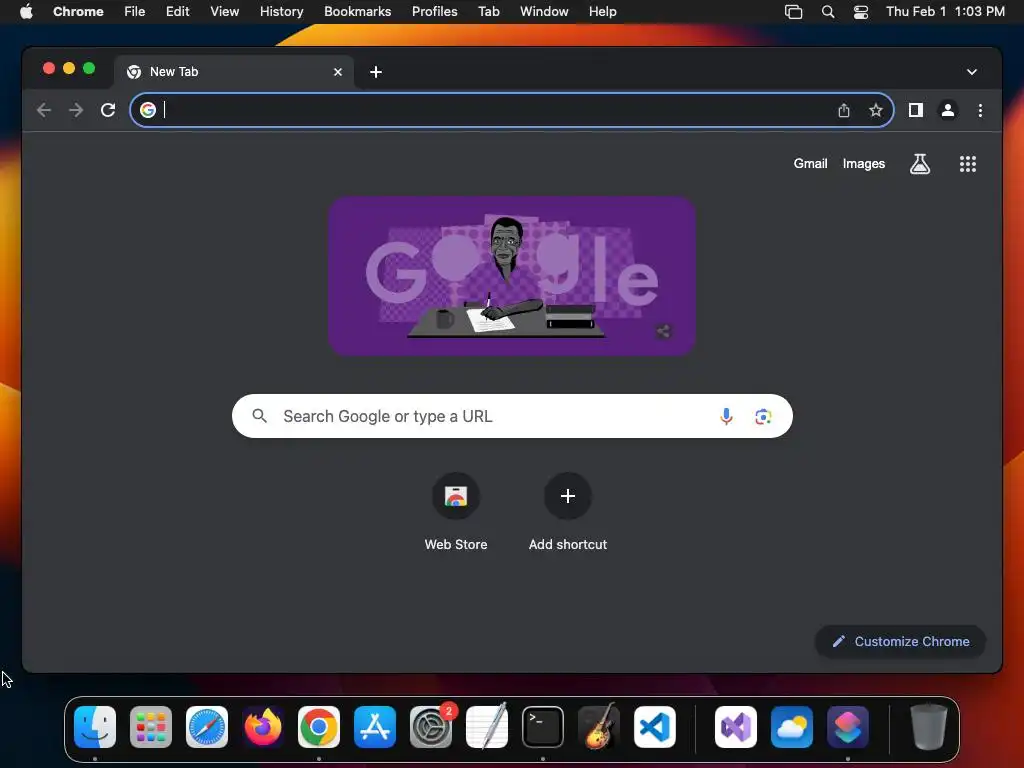This screenshot has width=1024, height=768.
Task: Open the Web Store shortcut
Action: click(456, 512)
